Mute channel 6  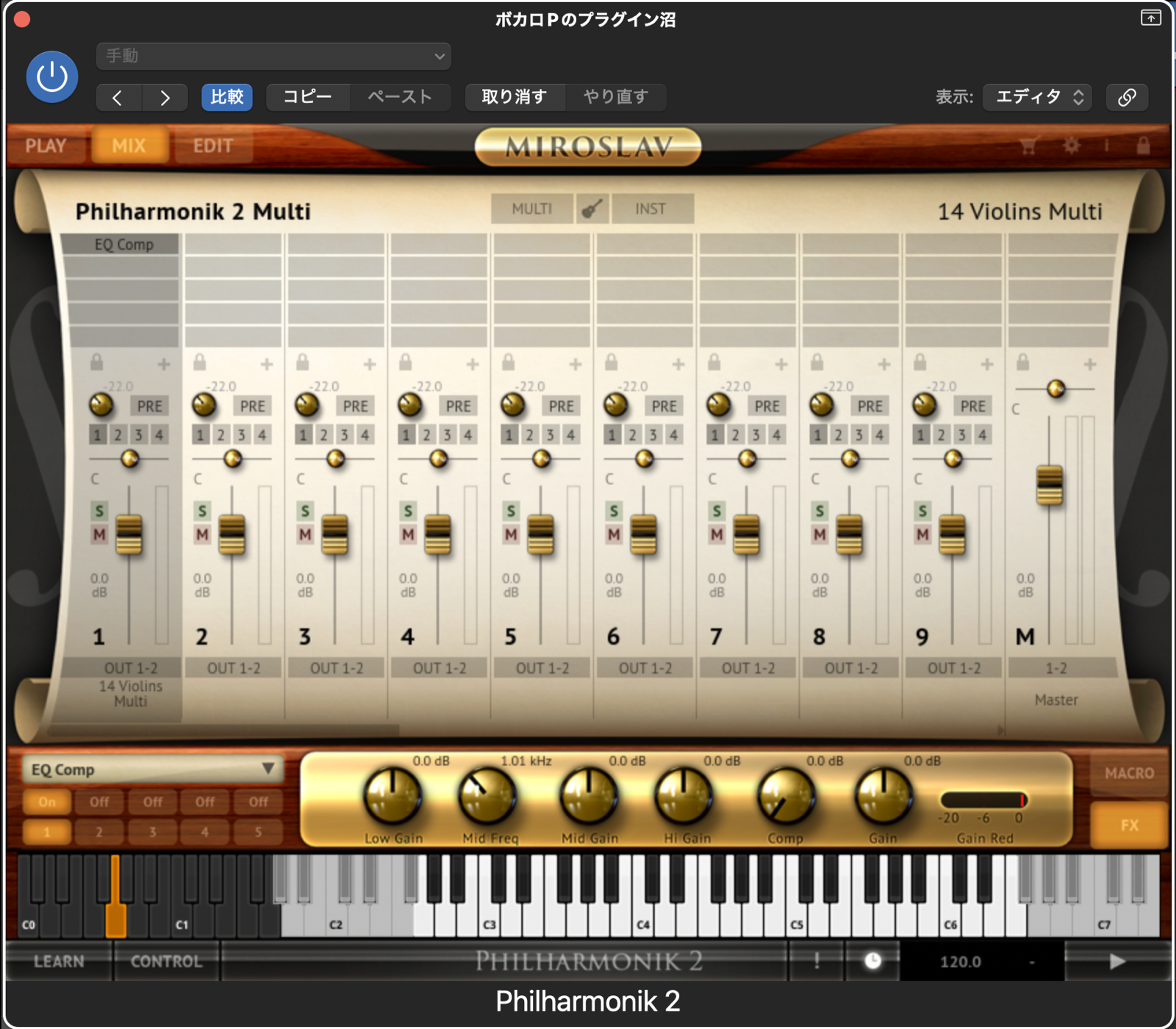(x=614, y=534)
